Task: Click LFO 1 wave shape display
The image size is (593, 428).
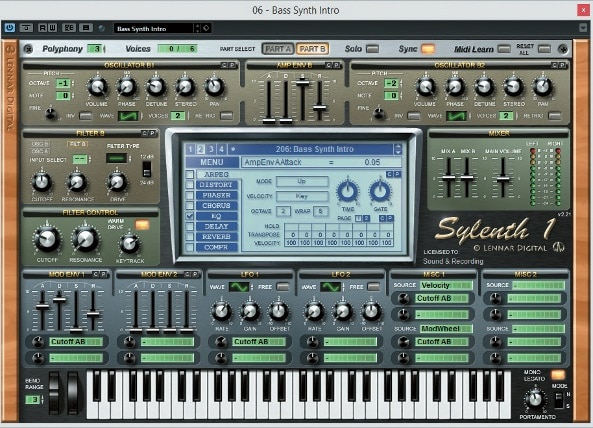Action: click(x=239, y=287)
